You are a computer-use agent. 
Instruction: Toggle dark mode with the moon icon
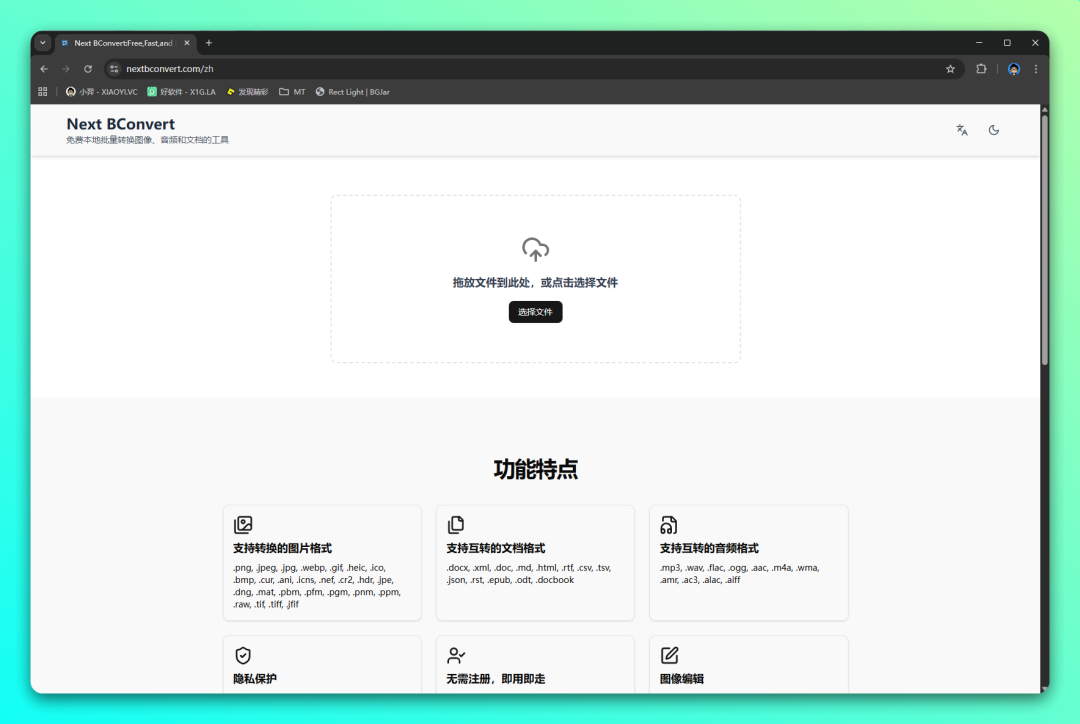pos(994,130)
